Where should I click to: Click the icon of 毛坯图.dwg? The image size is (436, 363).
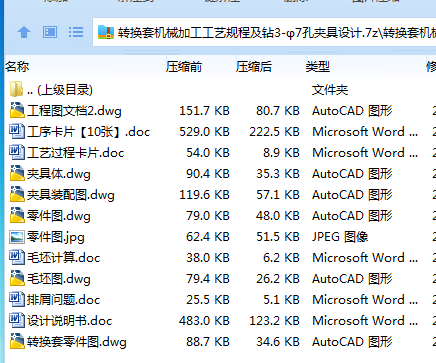[17, 278]
